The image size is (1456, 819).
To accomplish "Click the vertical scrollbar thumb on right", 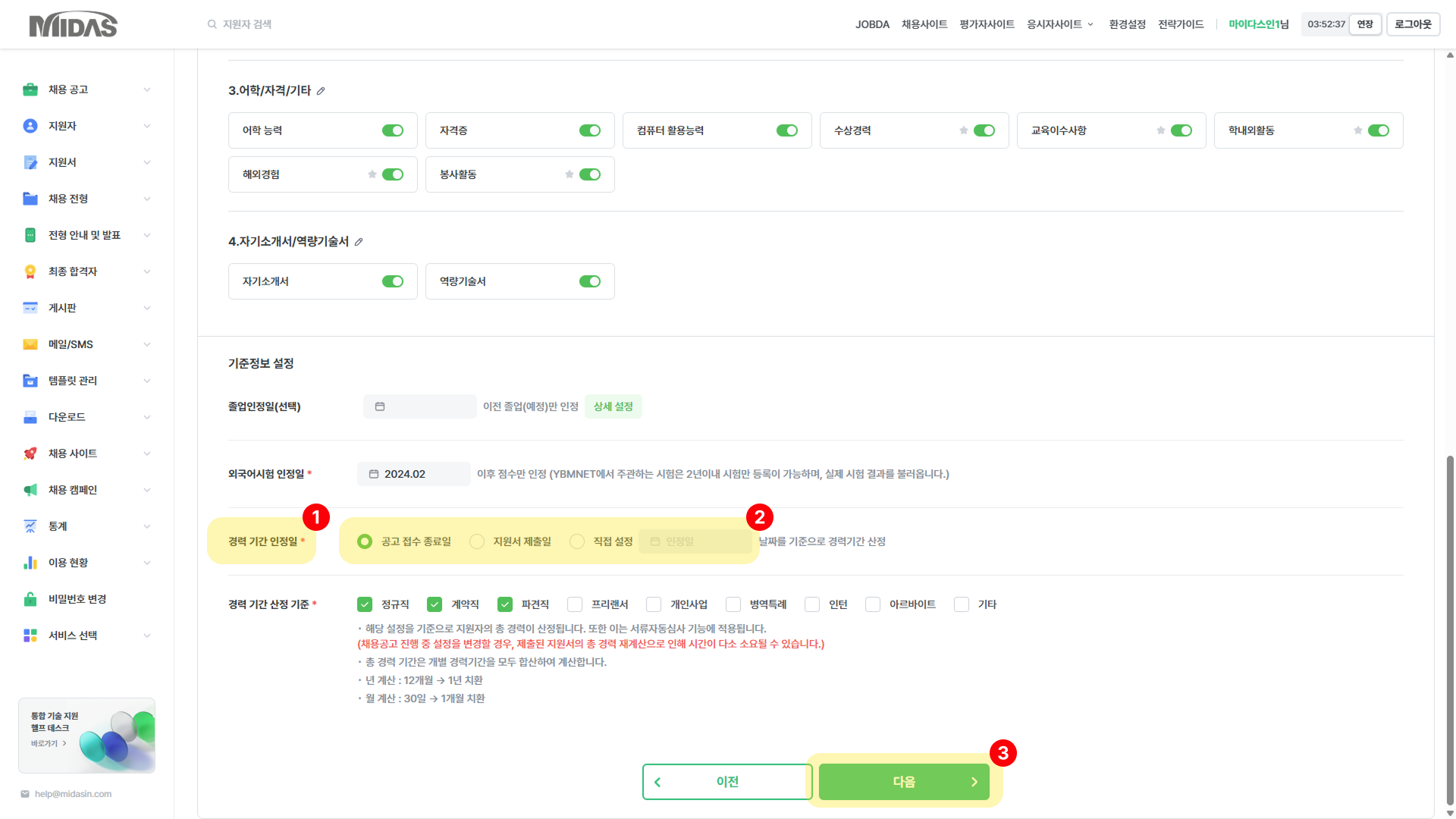I will [1450, 629].
